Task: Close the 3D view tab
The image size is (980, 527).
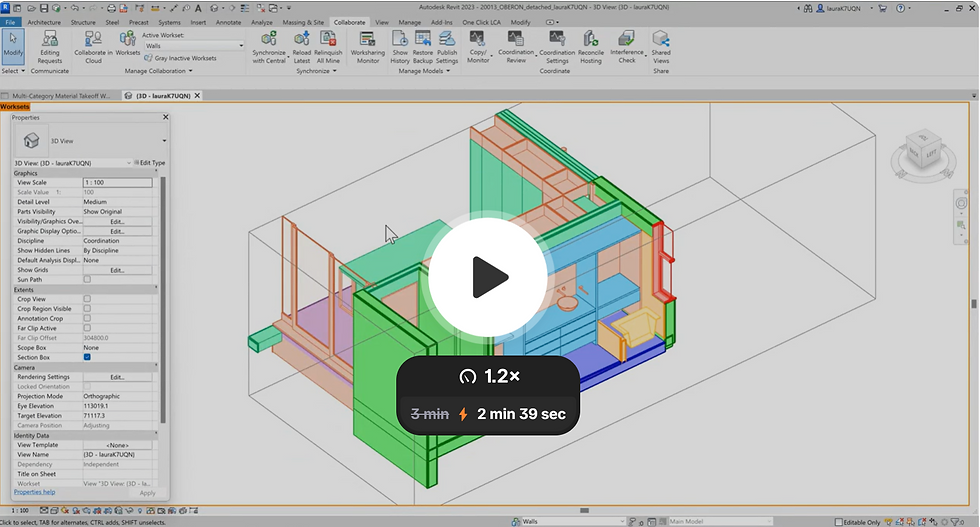Action: point(197,96)
